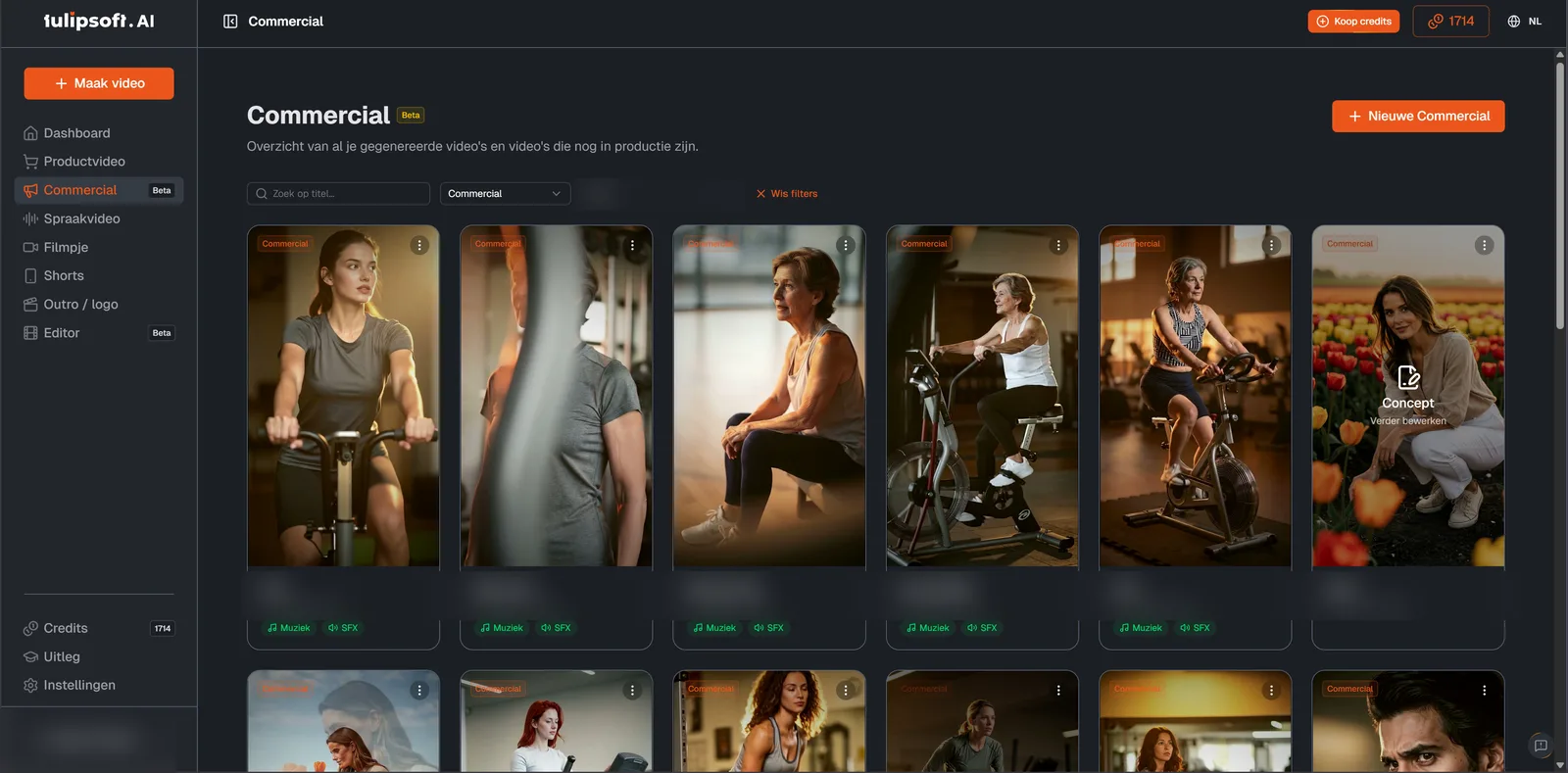The height and width of the screenshot is (773, 1568).
Task: Toggle SFX tag on first video card
Action: 343,628
